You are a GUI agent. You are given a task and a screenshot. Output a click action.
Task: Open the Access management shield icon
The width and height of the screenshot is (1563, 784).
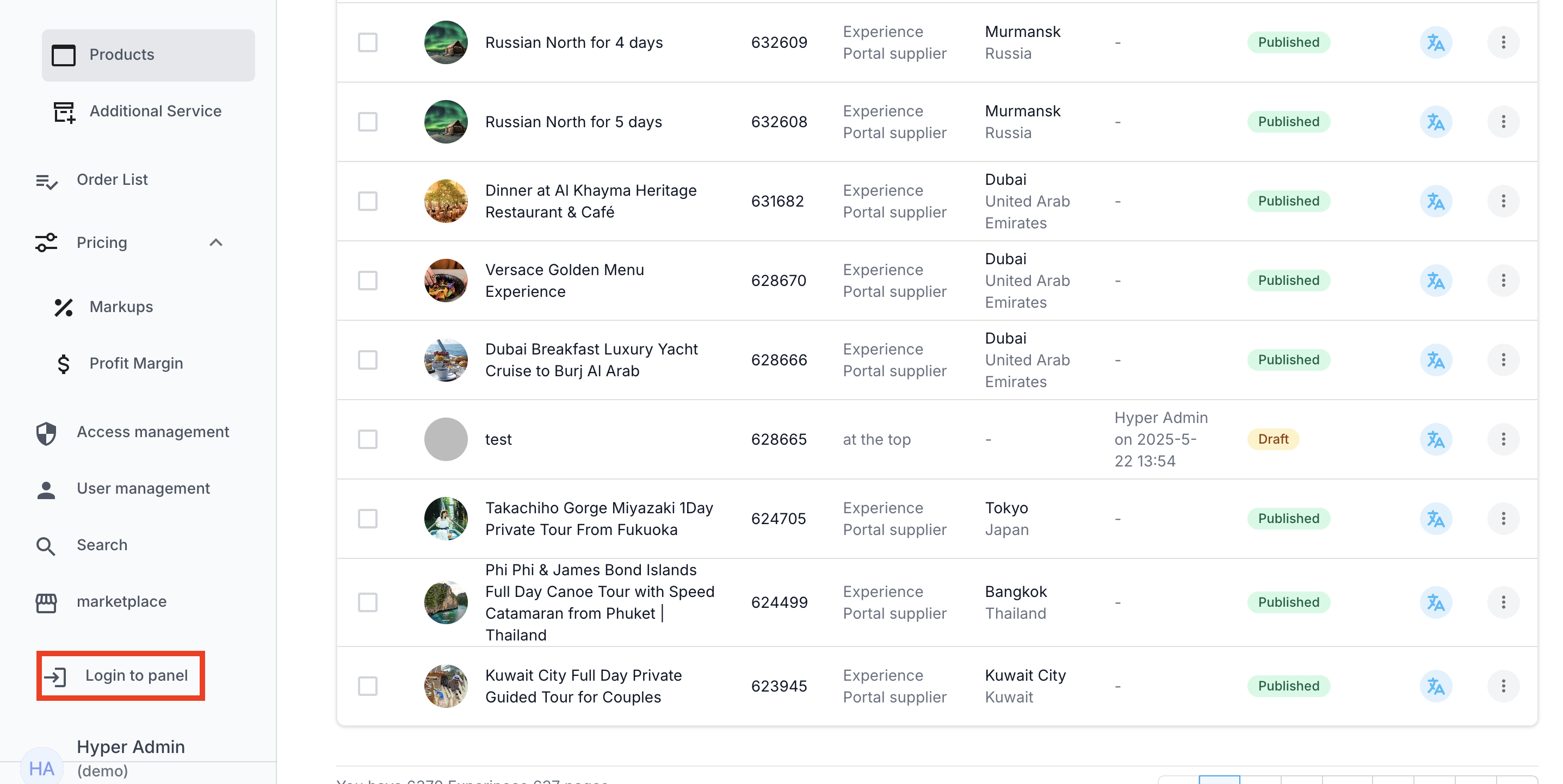pyautogui.click(x=46, y=432)
